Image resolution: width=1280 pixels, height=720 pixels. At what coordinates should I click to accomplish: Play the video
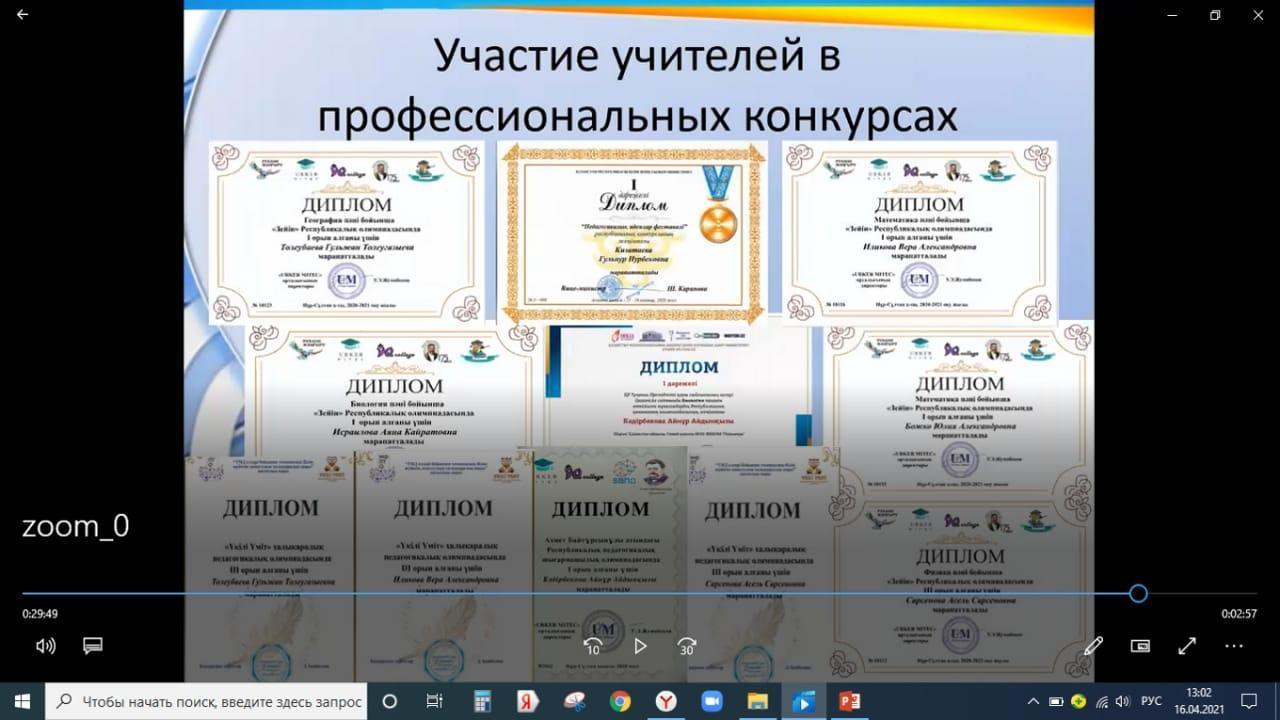[x=640, y=646]
